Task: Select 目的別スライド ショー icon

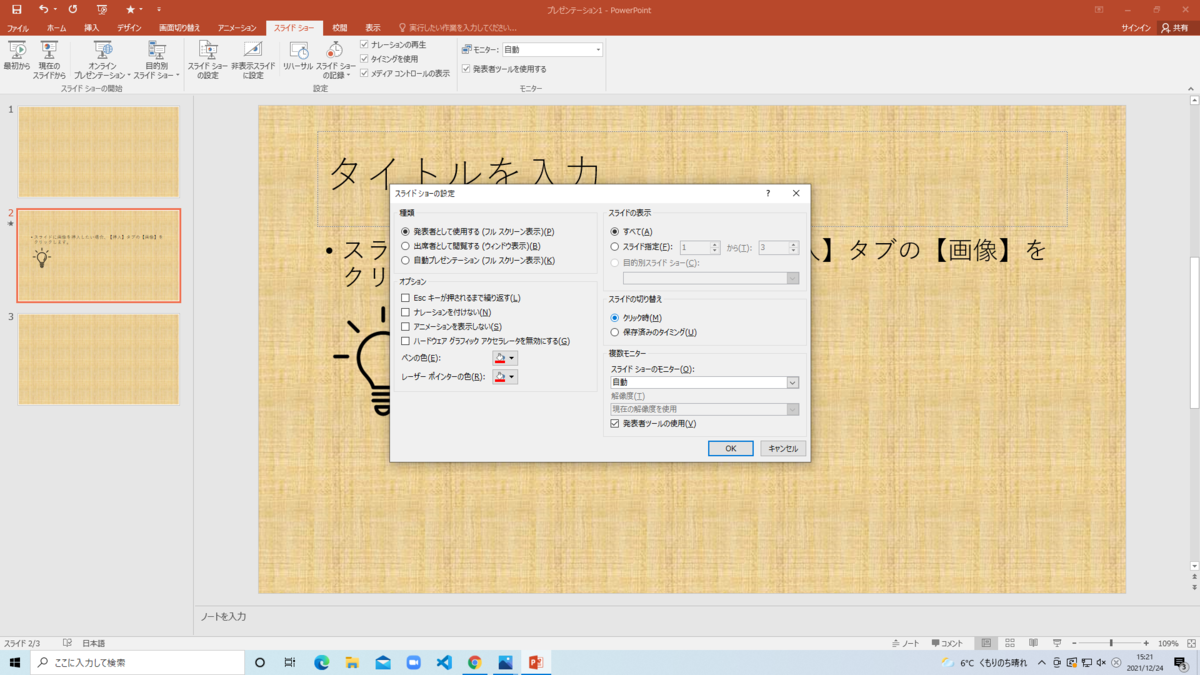Action: click(x=155, y=58)
